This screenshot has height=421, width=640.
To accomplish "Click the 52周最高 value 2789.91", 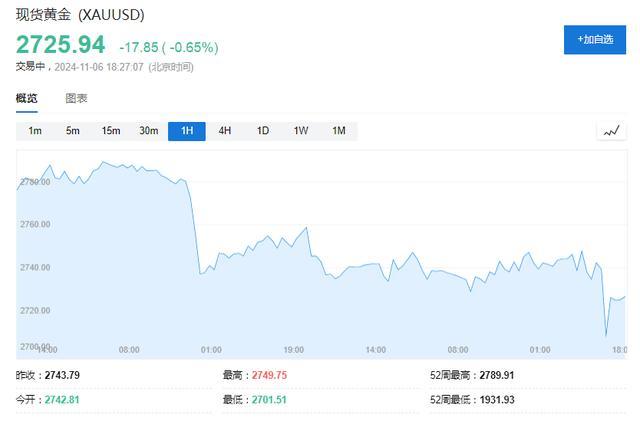I will point(497,375).
